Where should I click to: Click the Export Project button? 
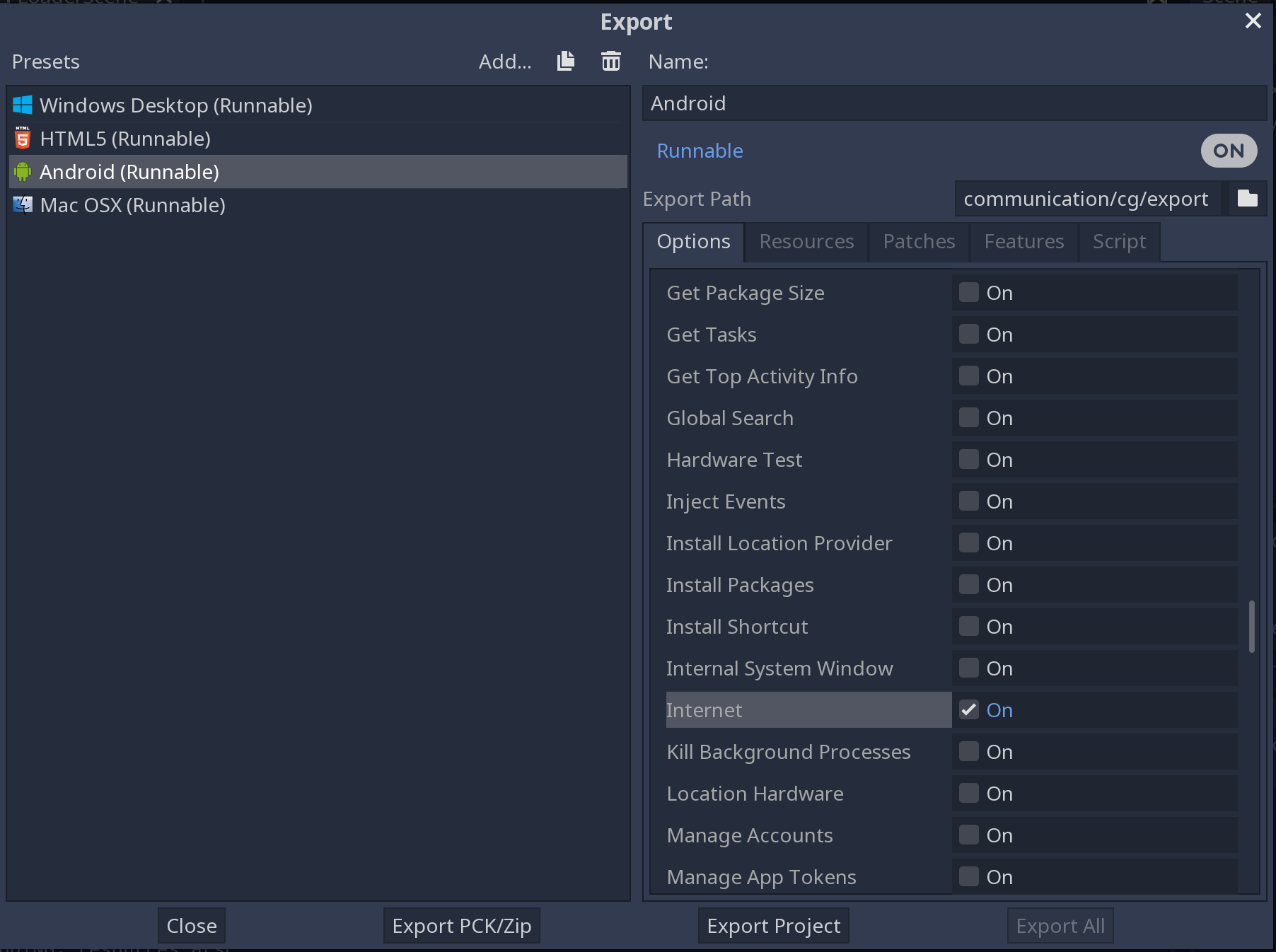click(774, 926)
